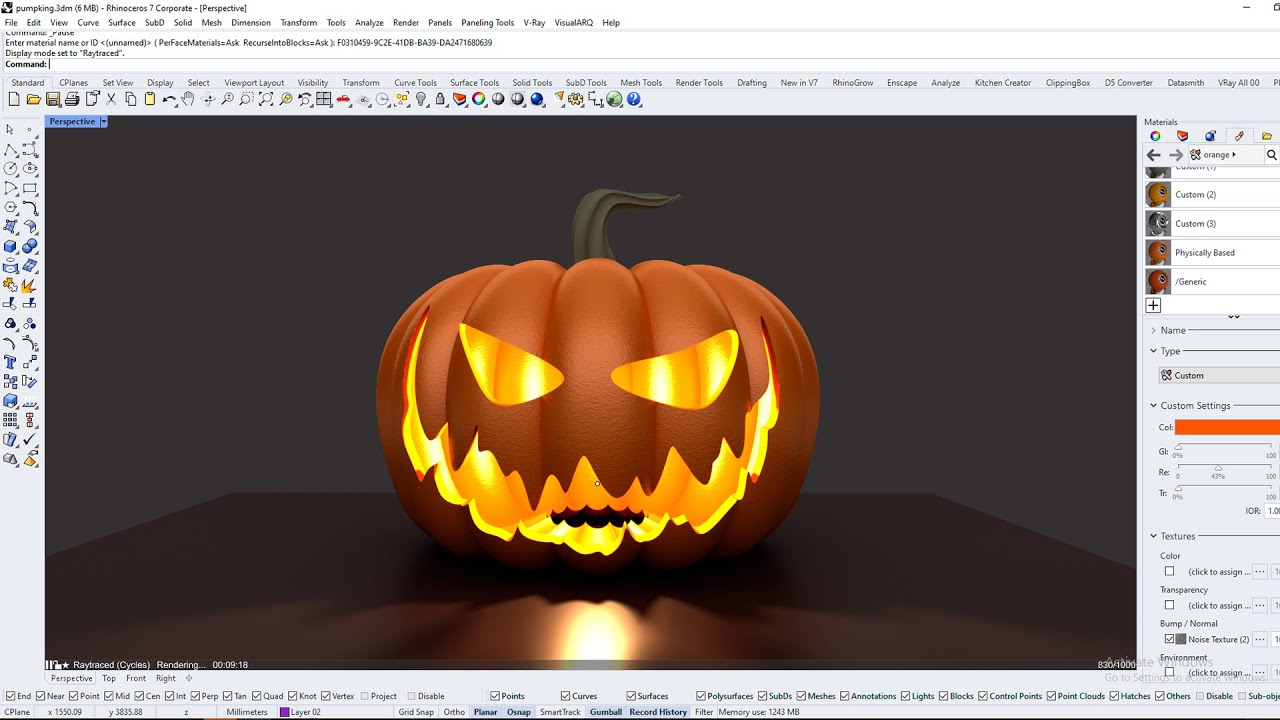Open the Render menu
The width and height of the screenshot is (1280, 720).
[406, 22]
